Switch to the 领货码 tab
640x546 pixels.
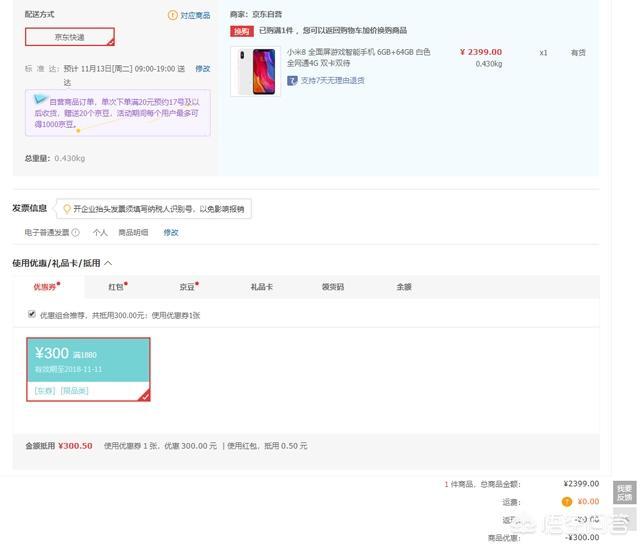click(x=333, y=287)
